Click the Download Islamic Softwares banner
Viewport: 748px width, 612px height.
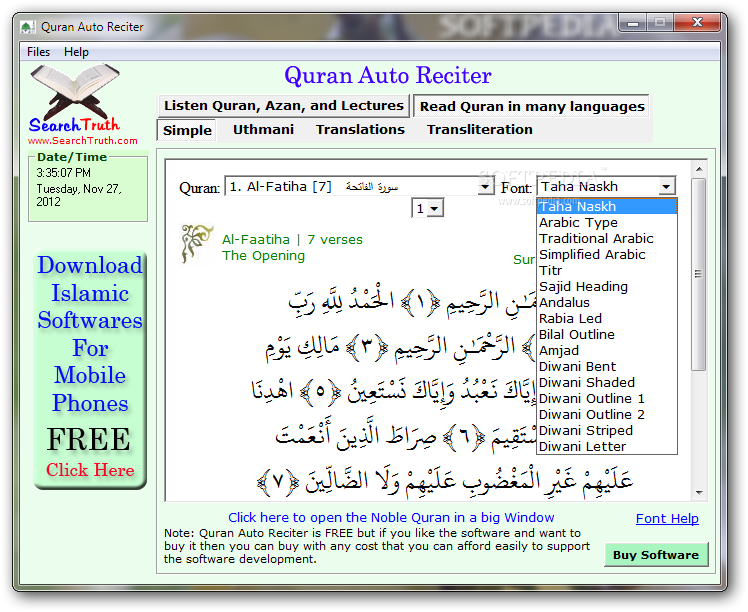point(90,370)
